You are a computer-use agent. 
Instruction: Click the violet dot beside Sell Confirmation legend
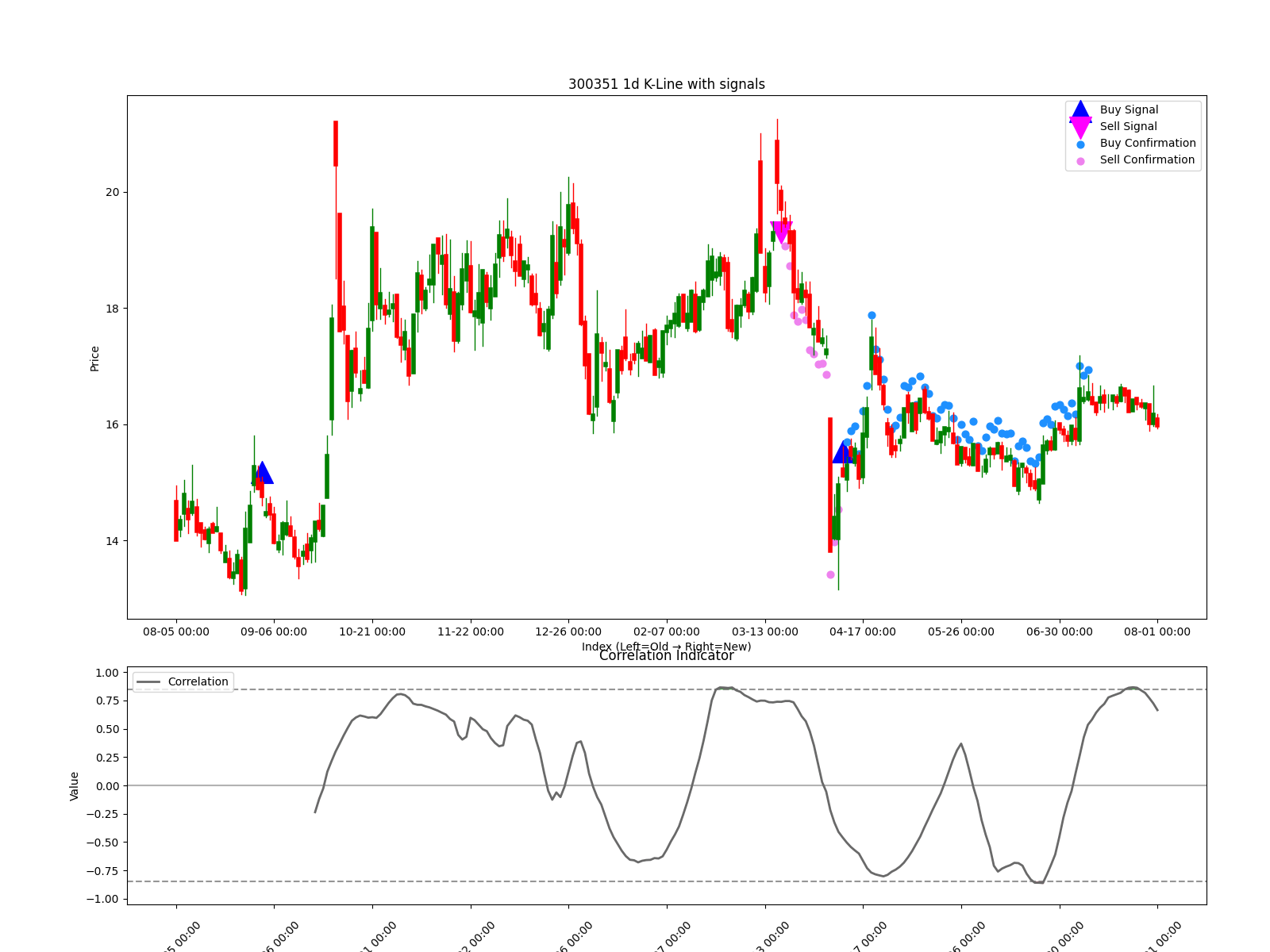coord(1080,161)
